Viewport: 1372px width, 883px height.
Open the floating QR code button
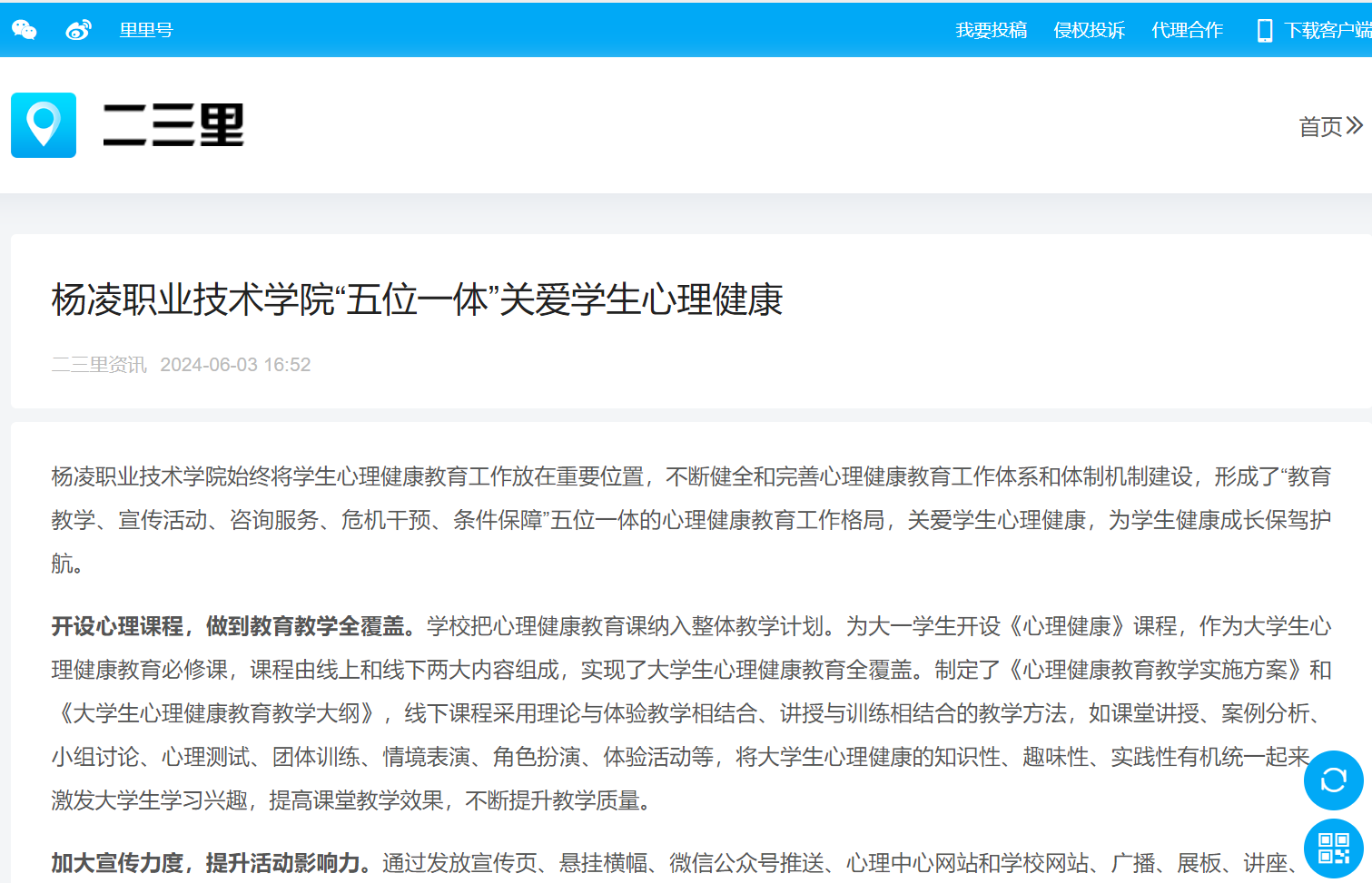(1333, 849)
